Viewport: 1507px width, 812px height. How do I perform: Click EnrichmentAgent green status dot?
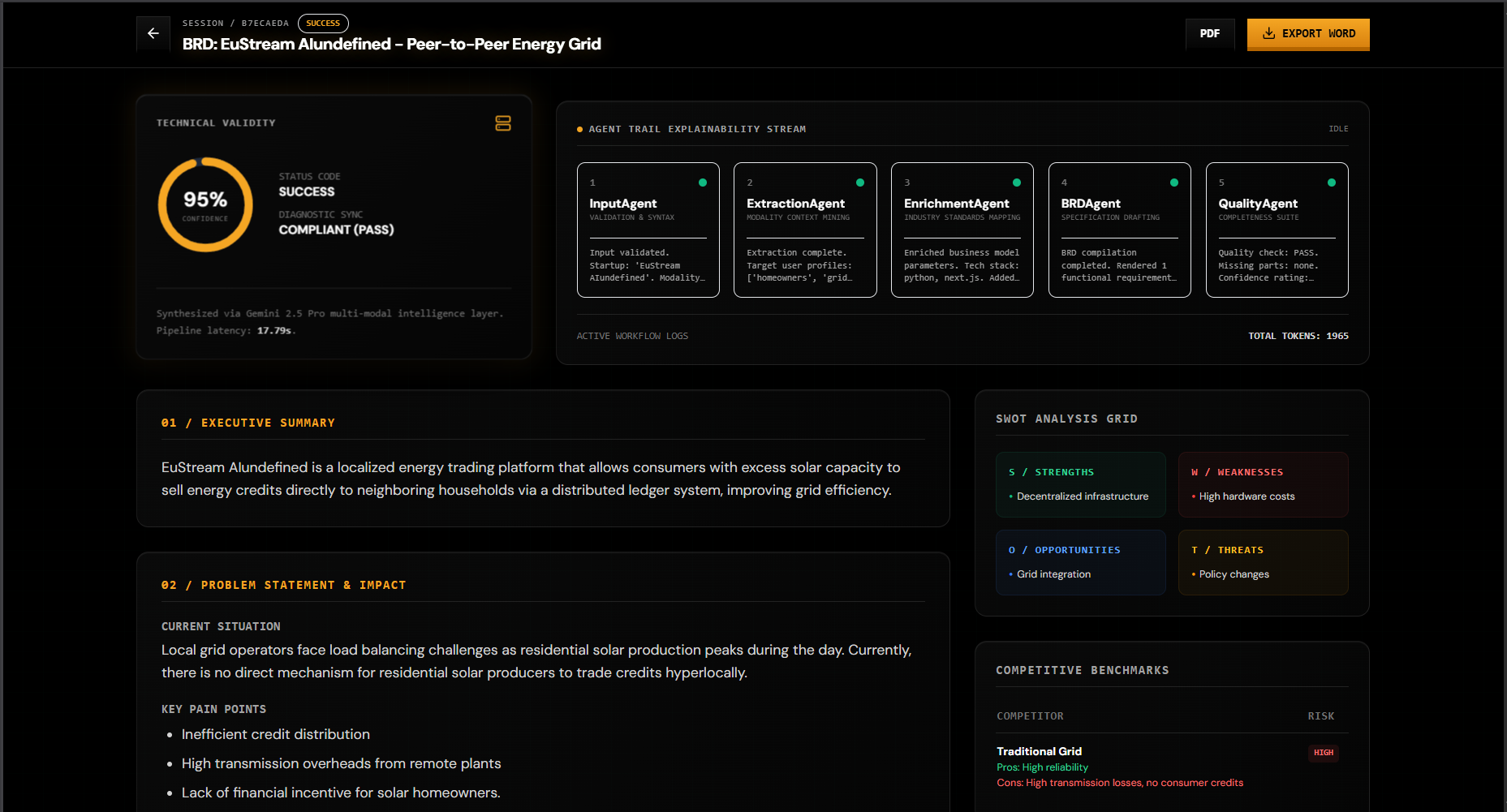[1017, 183]
